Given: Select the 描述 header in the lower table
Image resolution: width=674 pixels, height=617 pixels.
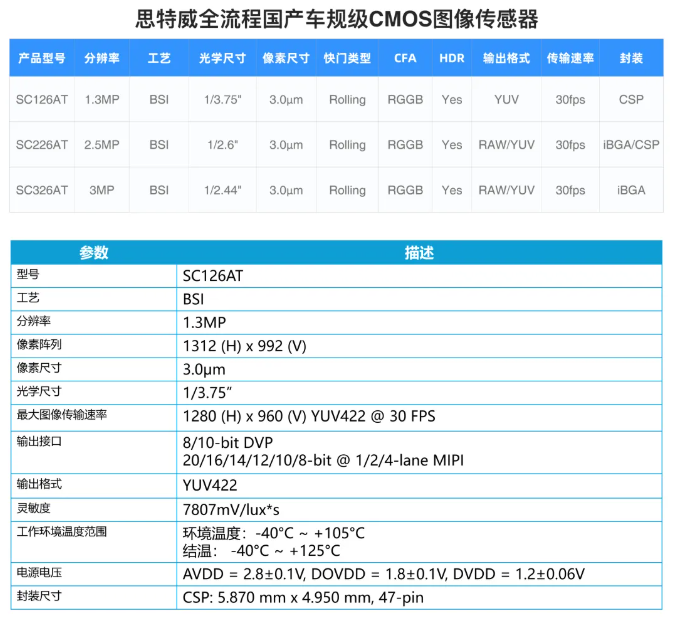Looking at the screenshot, I should point(418,253).
